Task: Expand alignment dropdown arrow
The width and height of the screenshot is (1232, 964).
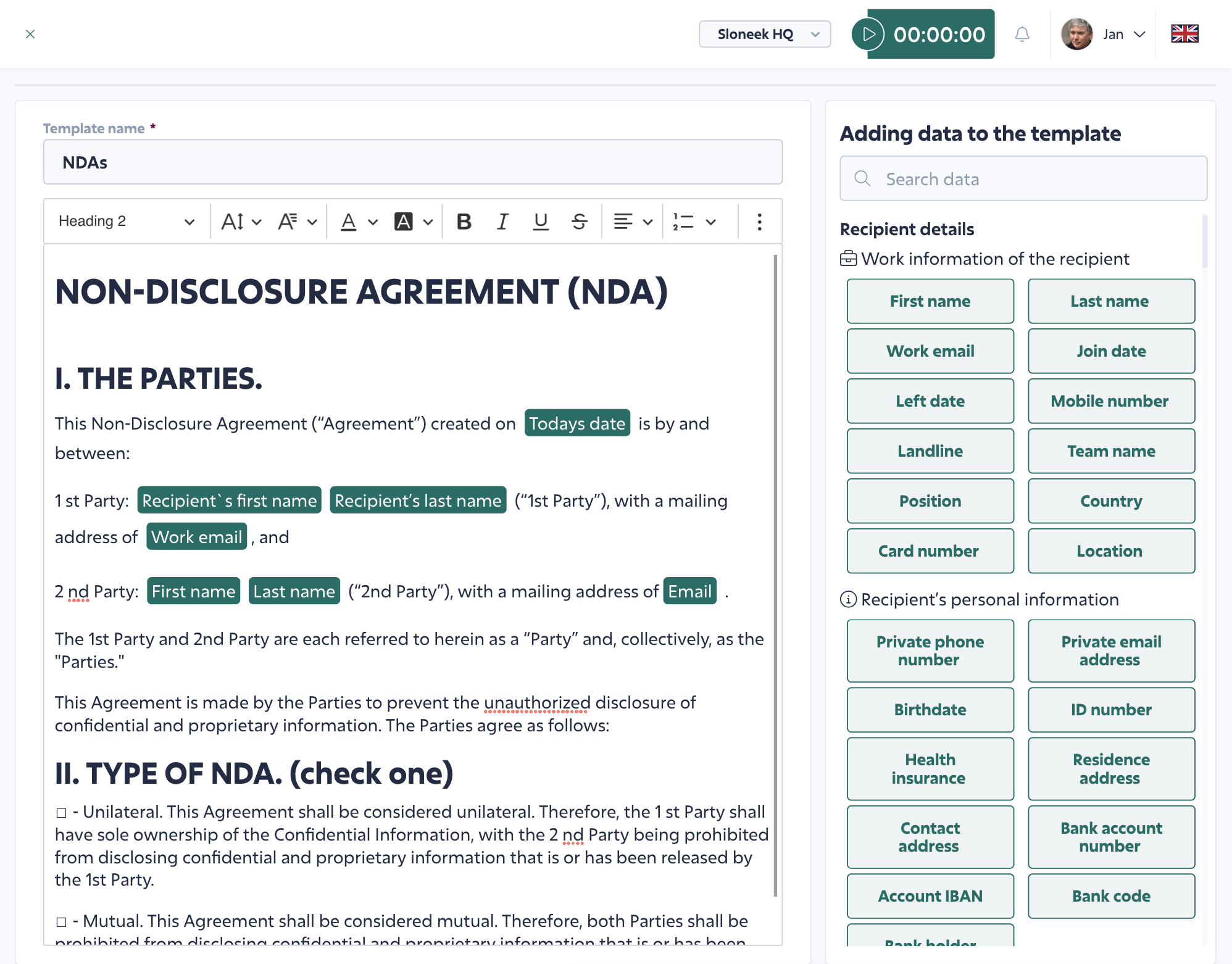Action: pos(647,222)
